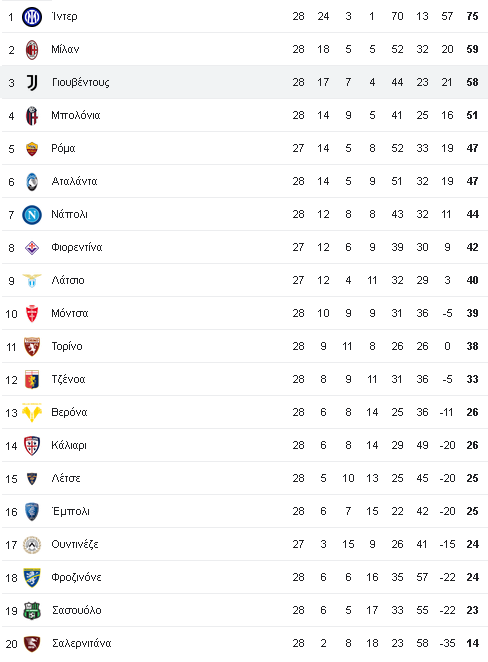Select the Μόντσα team name
Image resolution: width=488 pixels, height=662 pixels.
pyautogui.click(x=70, y=314)
